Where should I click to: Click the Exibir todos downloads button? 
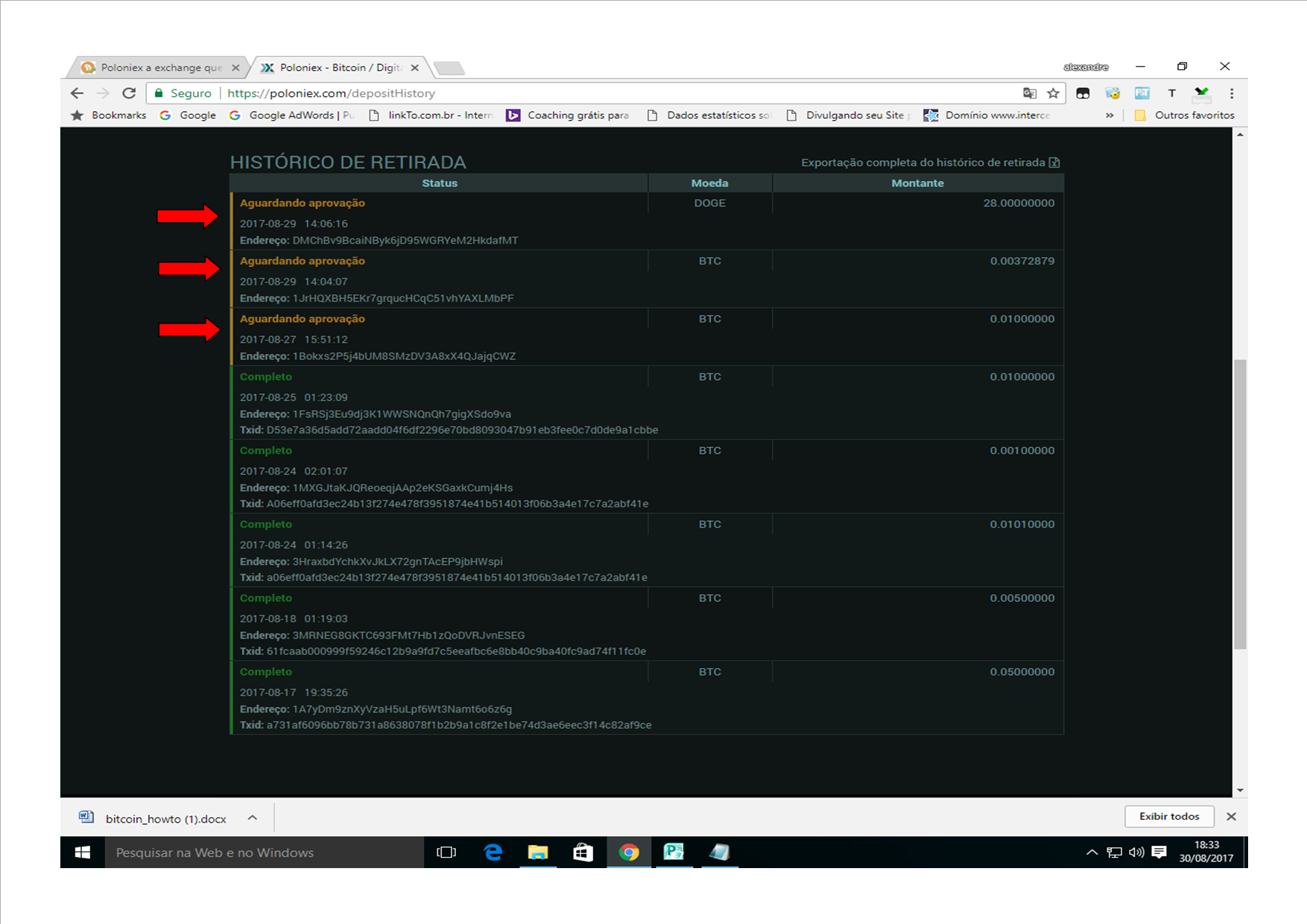(1169, 817)
